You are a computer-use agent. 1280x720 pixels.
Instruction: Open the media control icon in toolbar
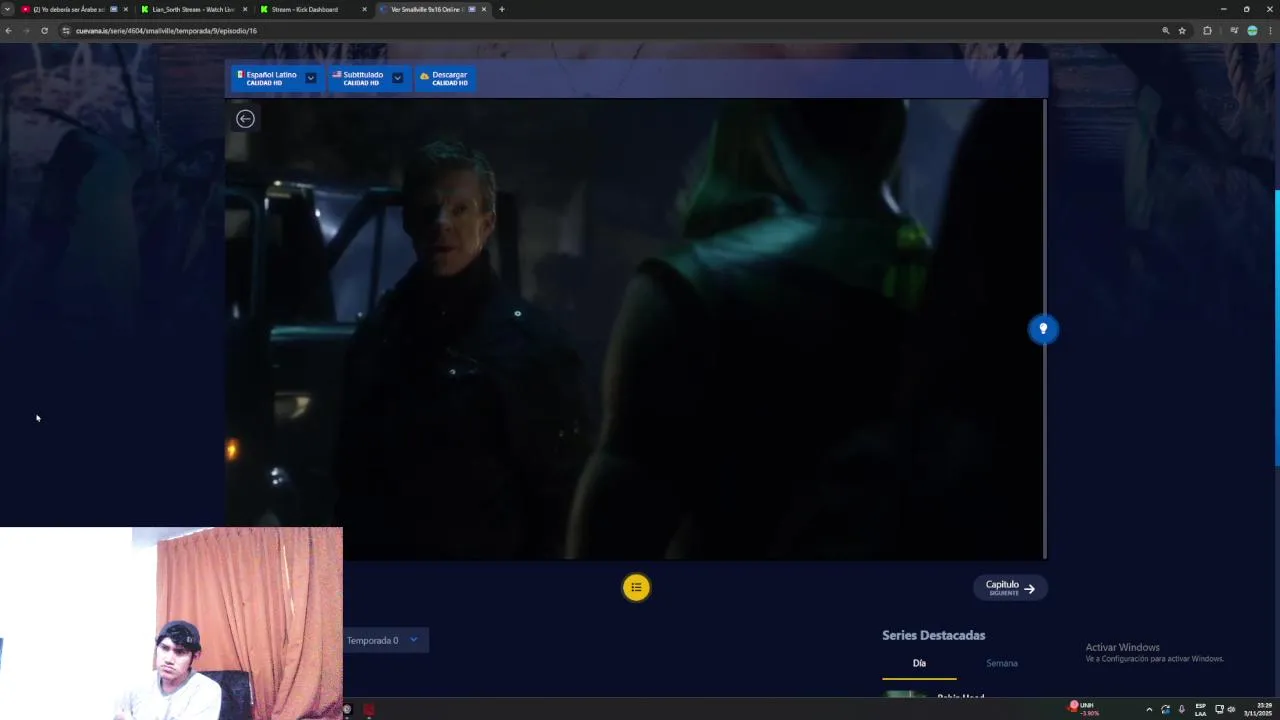coord(1234,31)
